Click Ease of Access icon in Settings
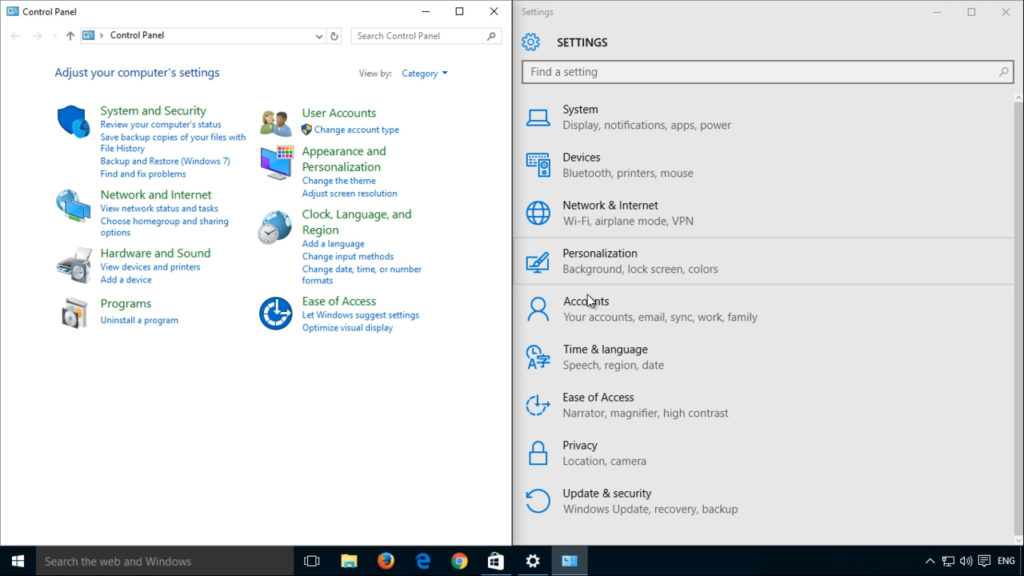Viewport: 1024px width, 576px height. click(538, 405)
